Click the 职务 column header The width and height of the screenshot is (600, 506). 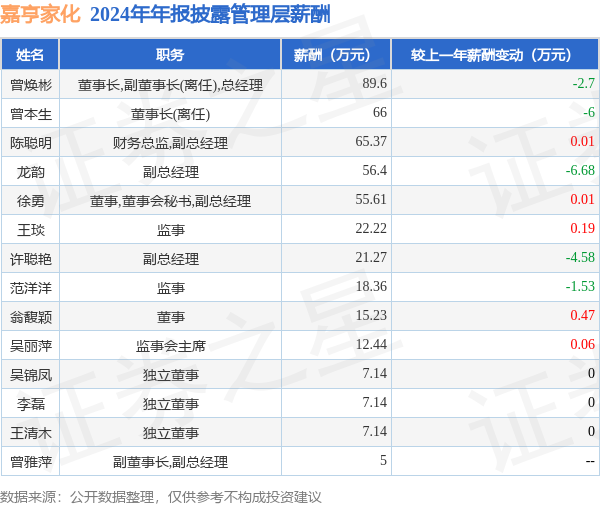170,55
